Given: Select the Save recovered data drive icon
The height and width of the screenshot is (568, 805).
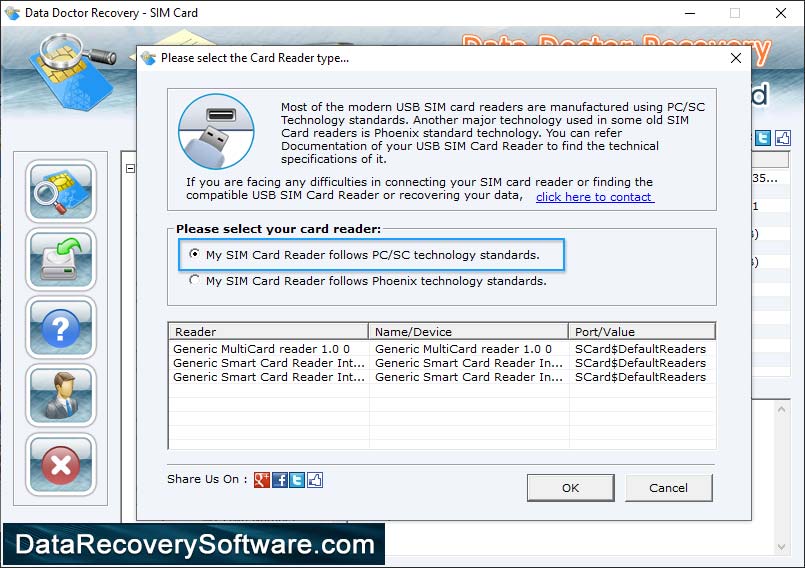Looking at the screenshot, I should 61,259.
